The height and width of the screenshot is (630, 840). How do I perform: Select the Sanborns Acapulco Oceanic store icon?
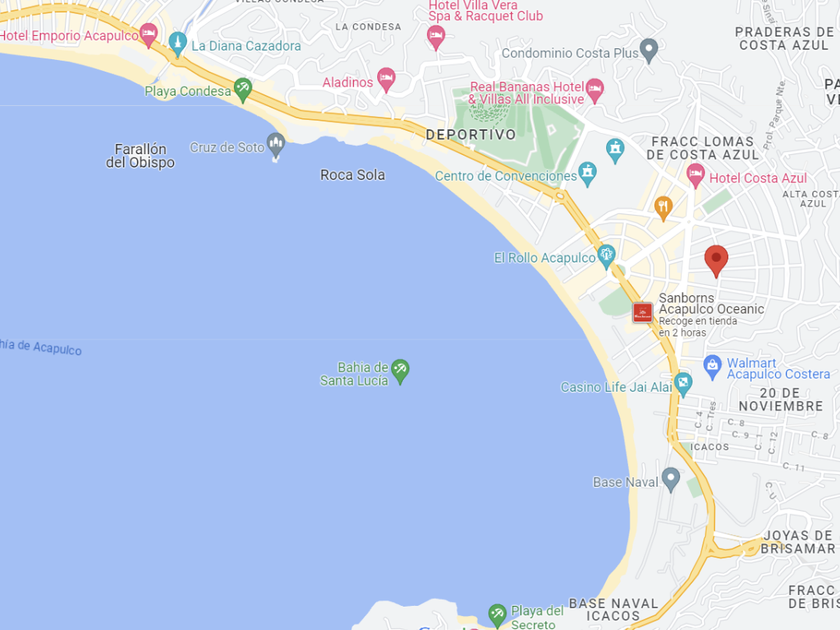tap(642, 313)
